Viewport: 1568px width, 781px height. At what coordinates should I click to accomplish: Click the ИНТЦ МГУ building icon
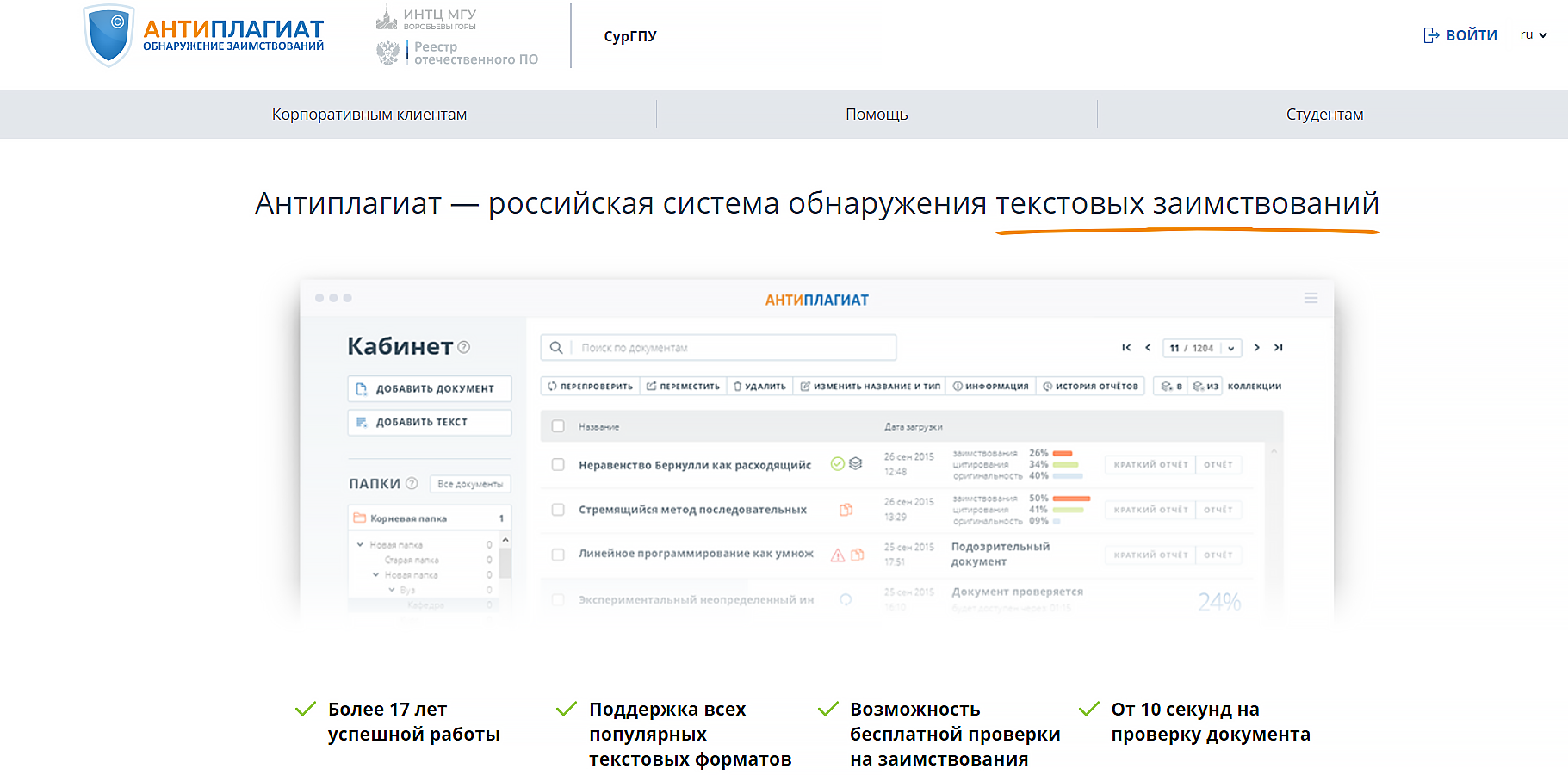(x=387, y=17)
